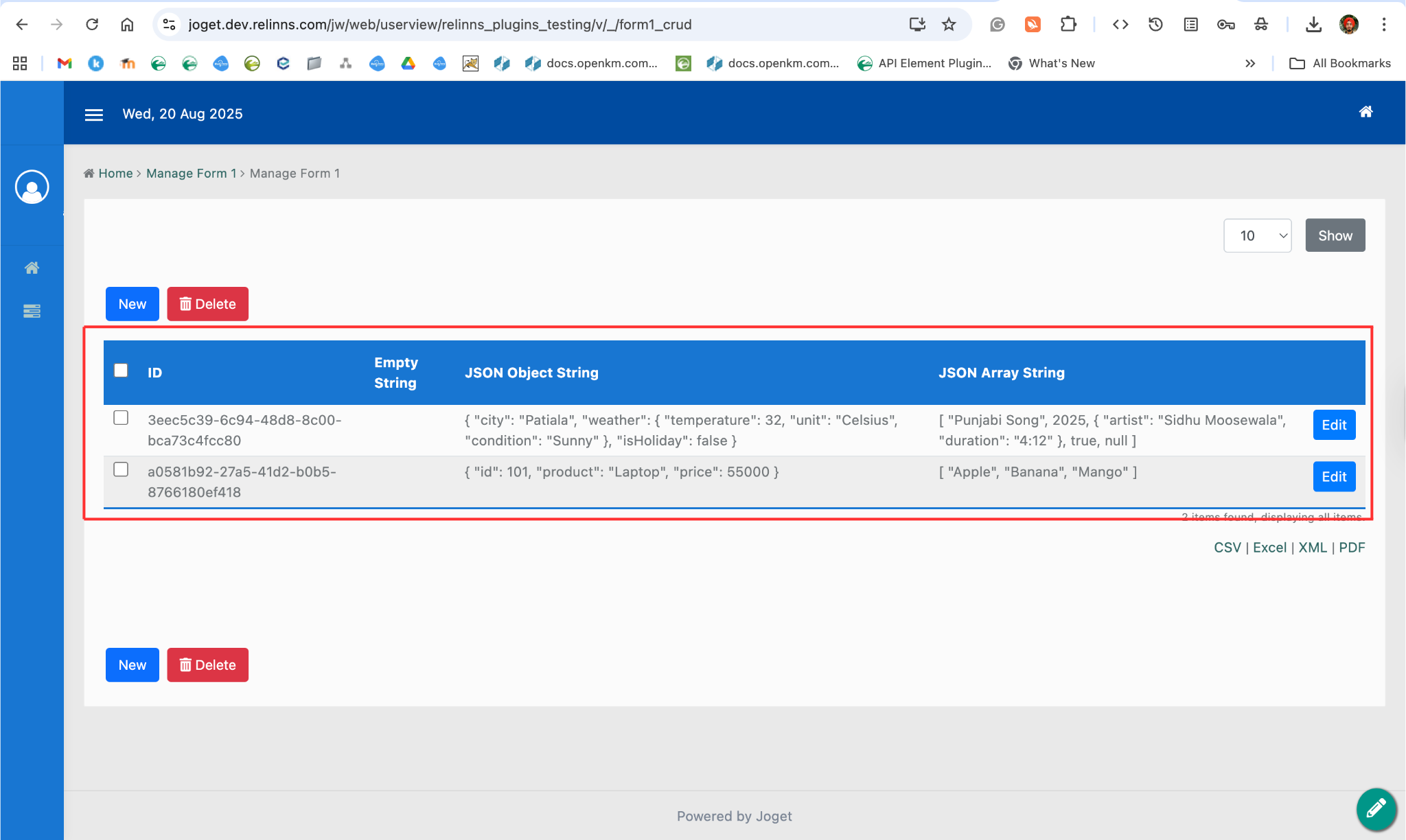Screen dimensions: 1406x840
Task: Click the sidebar home icon
Action: click(32, 268)
